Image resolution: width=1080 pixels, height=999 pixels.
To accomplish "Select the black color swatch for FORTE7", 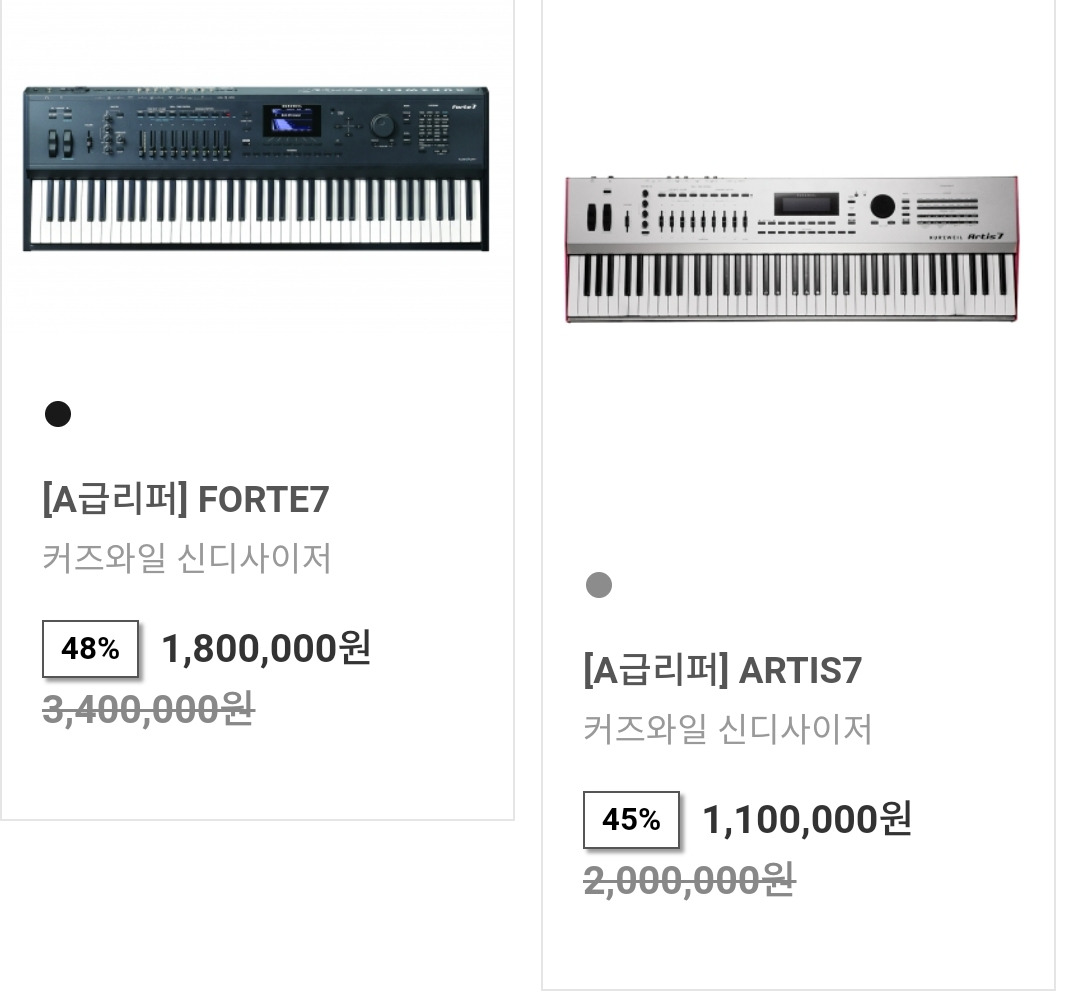I will tap(58, 414).
